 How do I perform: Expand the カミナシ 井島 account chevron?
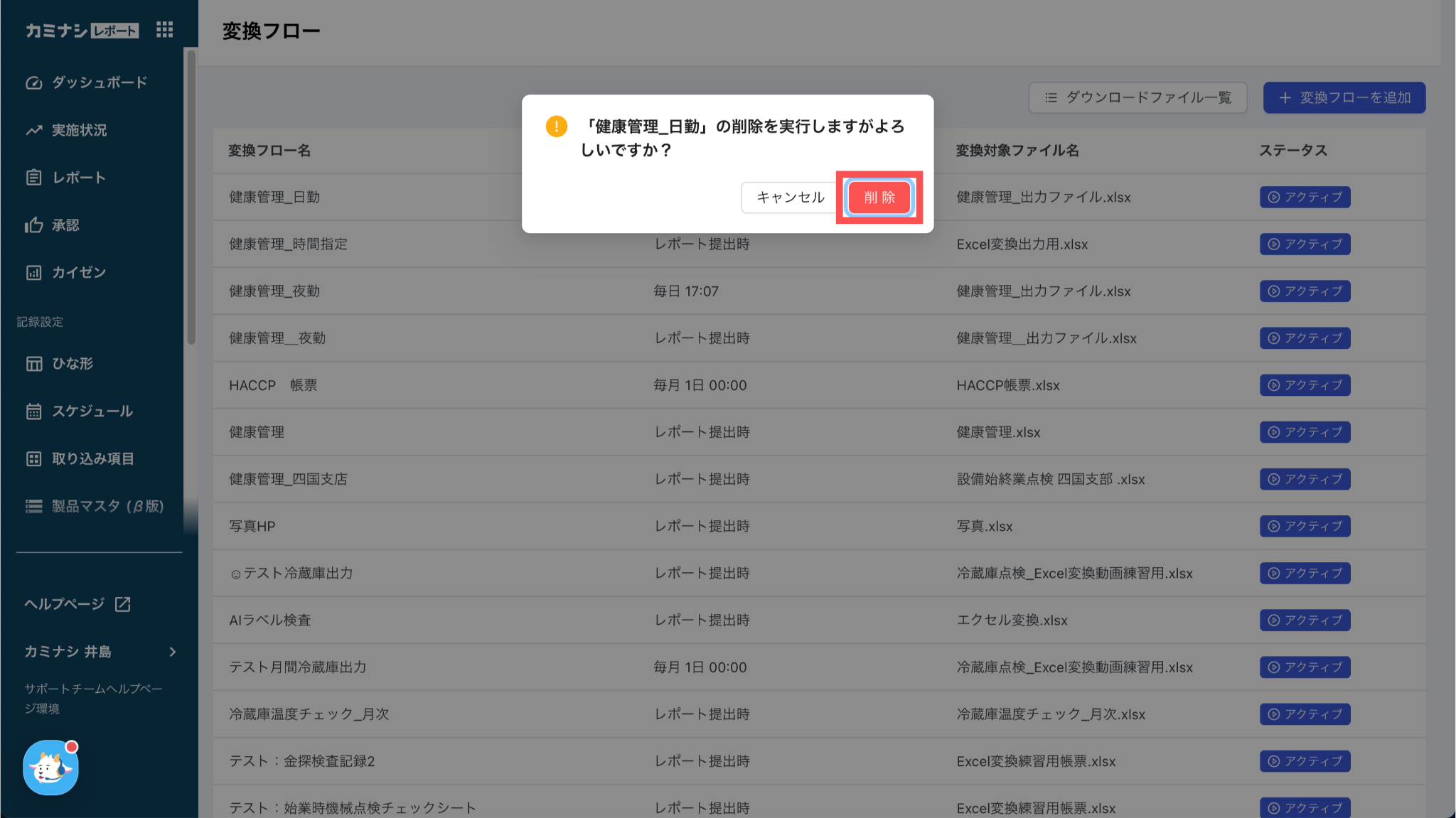pyautogui.click(x=172, y=652)
